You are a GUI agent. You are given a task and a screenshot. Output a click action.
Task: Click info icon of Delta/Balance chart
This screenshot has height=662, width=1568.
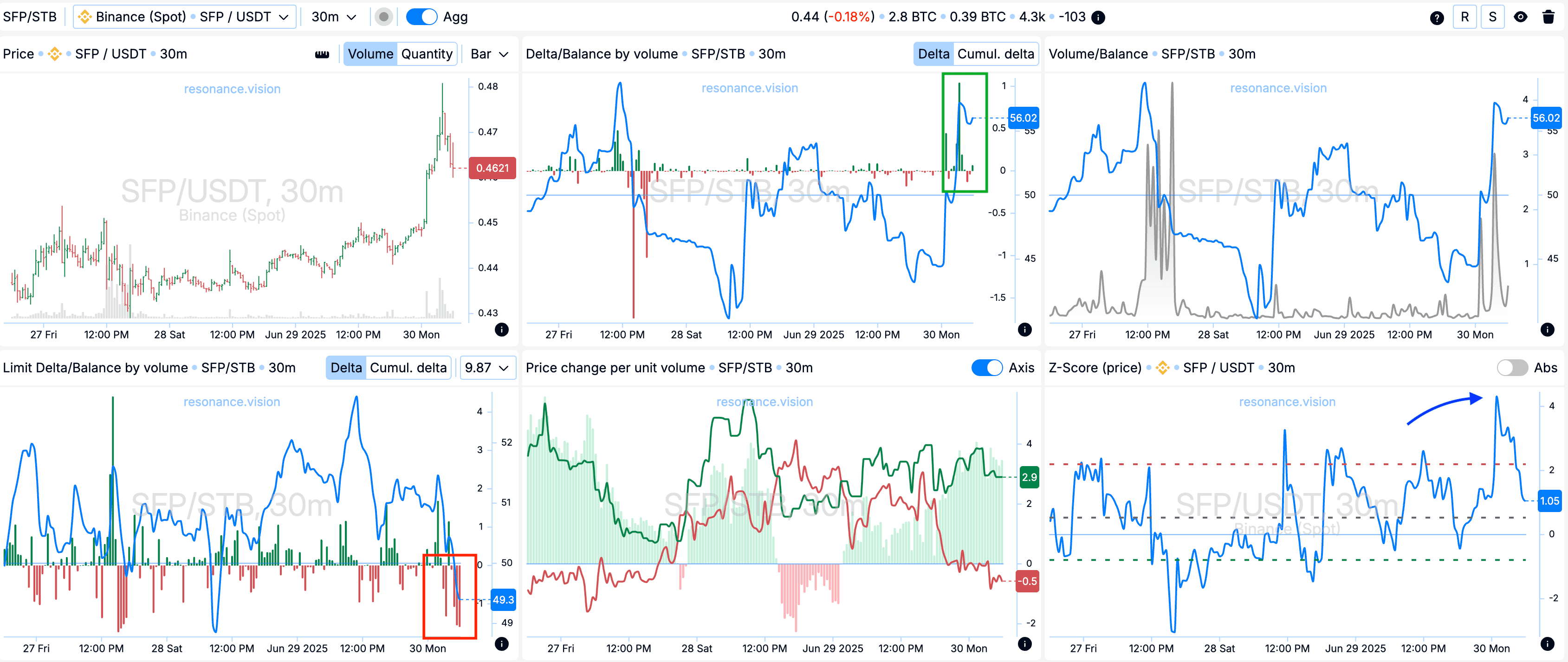click(1024, 330)
